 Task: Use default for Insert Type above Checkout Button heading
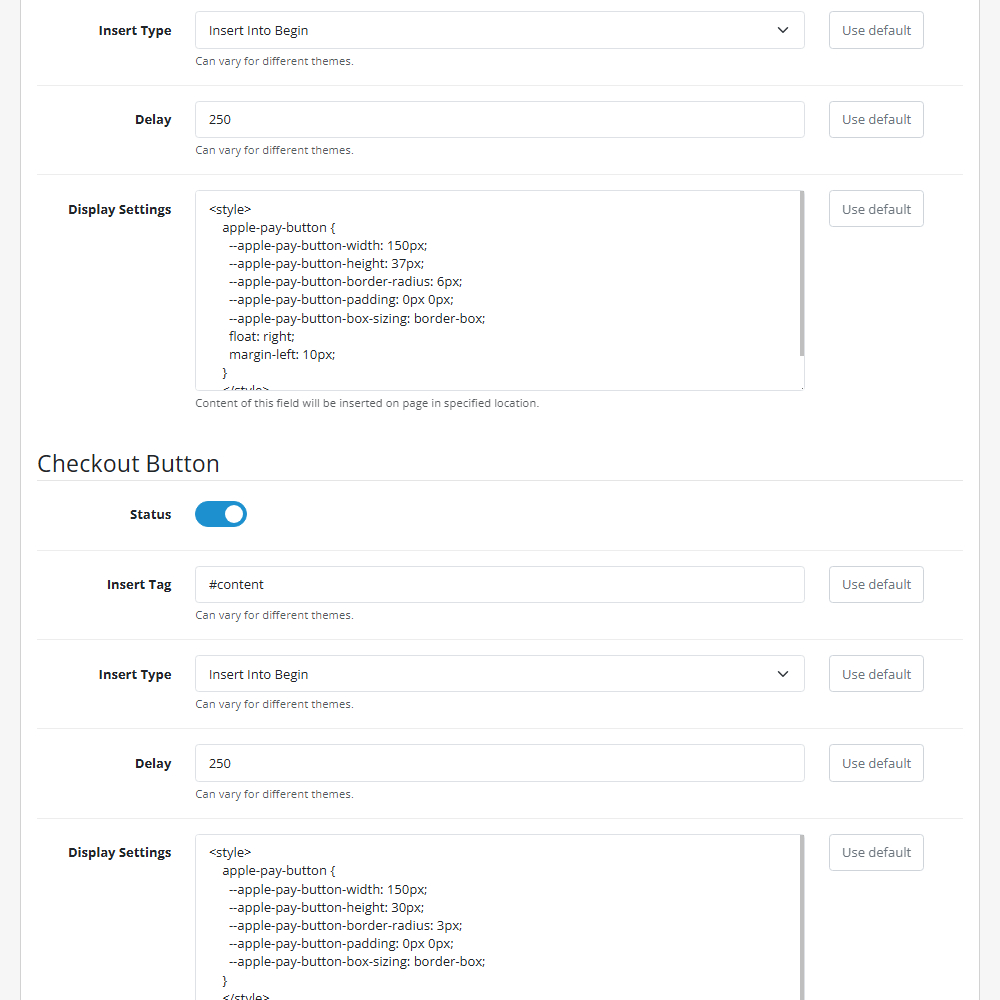(876, 30)
